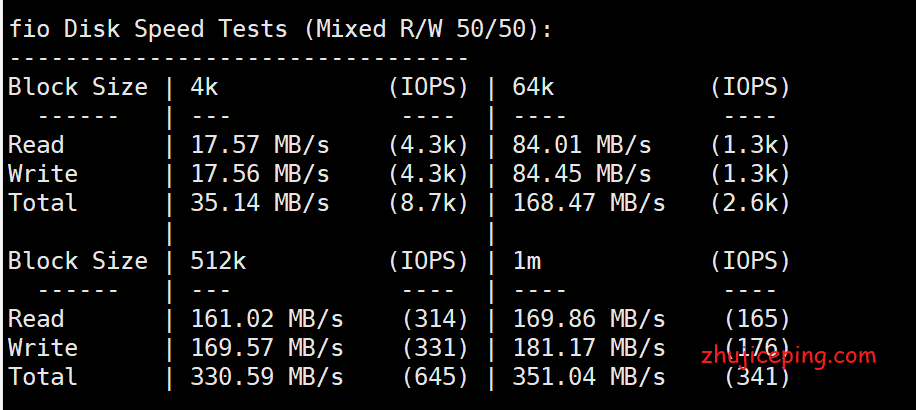Select the 181.17 MB/s write speed
The image size is (916, 410).
(589, 348)
